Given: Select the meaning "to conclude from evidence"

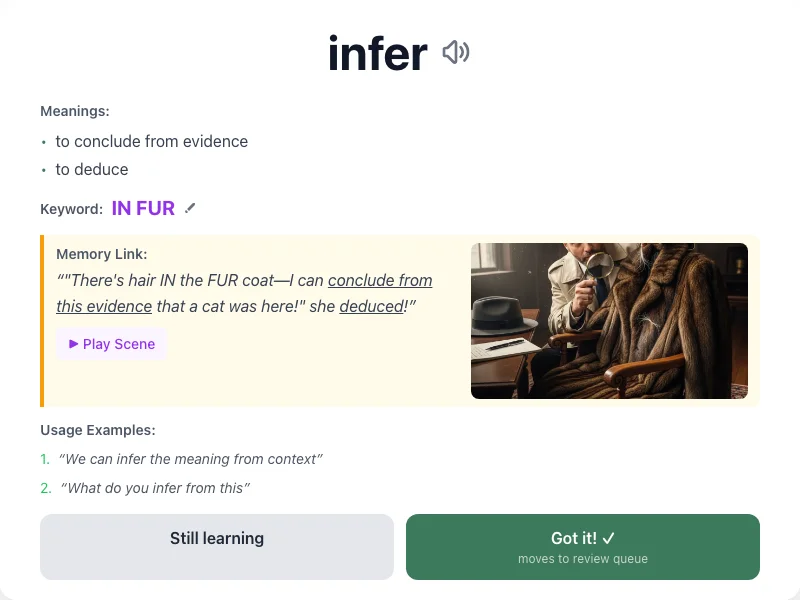Looking at the screenshot, I should coord(152,141).
